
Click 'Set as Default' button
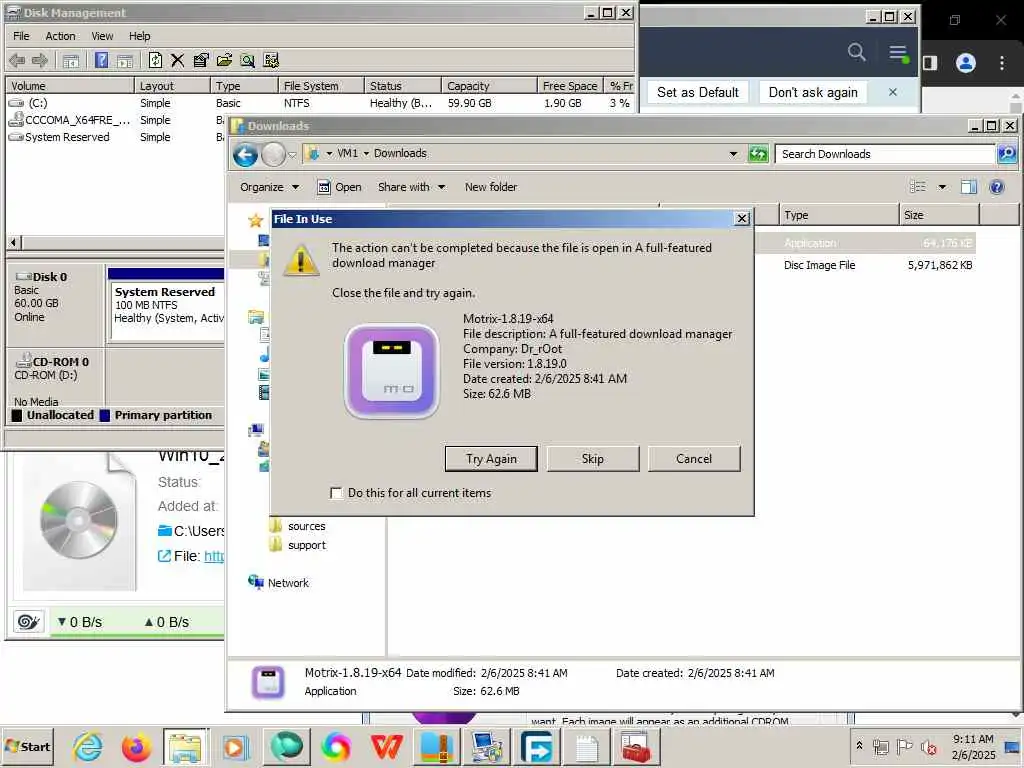697,93
